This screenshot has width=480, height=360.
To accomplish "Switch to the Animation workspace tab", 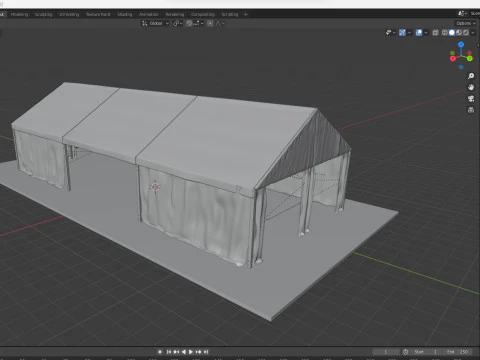I will pos(149,14).
